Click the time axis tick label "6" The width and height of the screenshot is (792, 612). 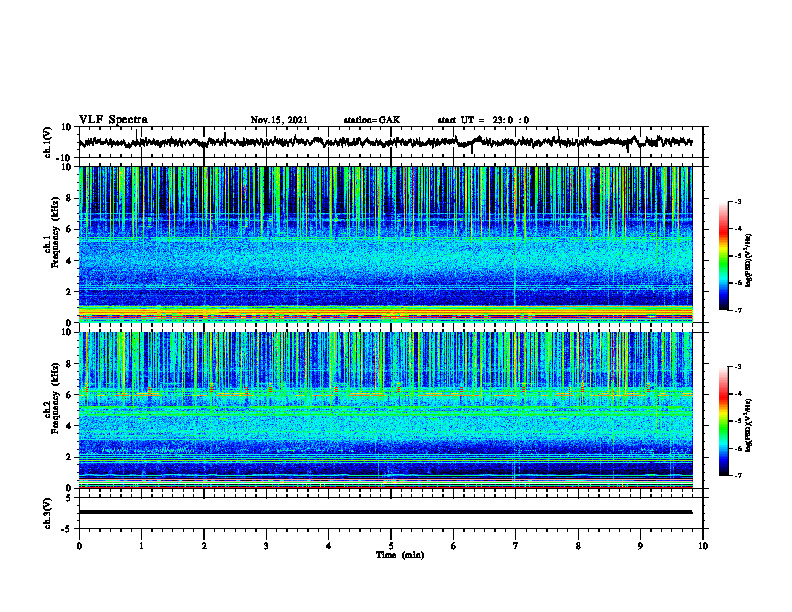click(454, 546)
